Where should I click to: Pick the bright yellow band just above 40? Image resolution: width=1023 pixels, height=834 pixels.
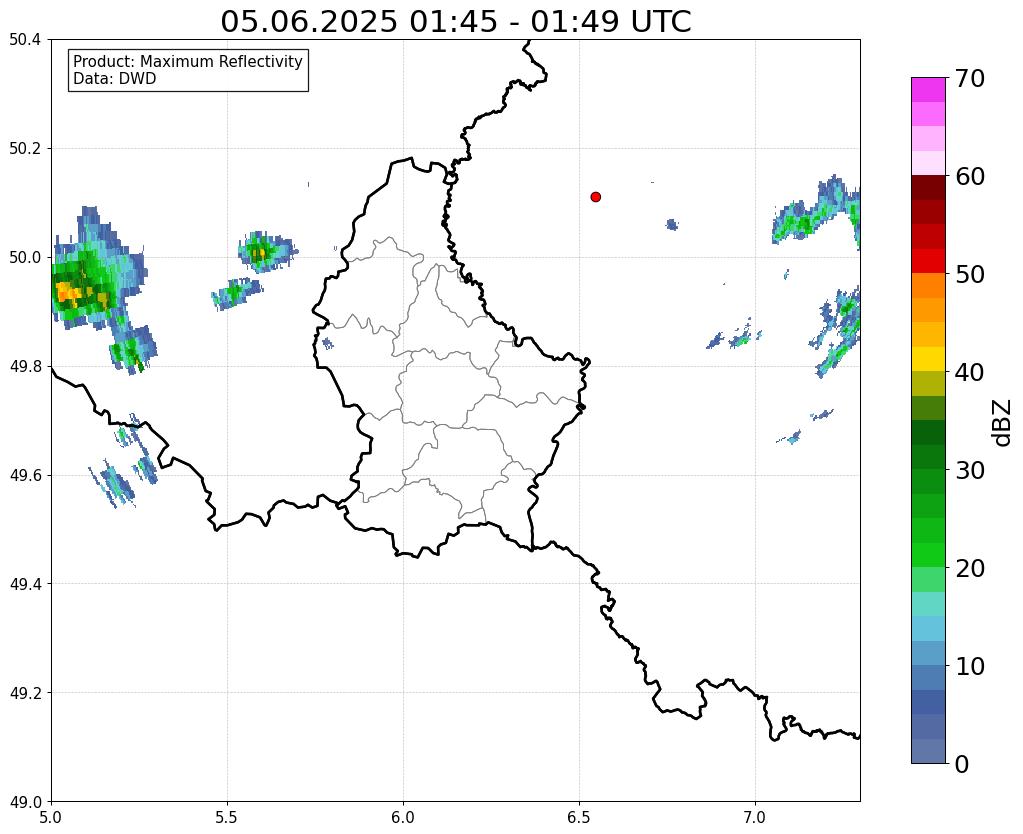coord(928,359)
